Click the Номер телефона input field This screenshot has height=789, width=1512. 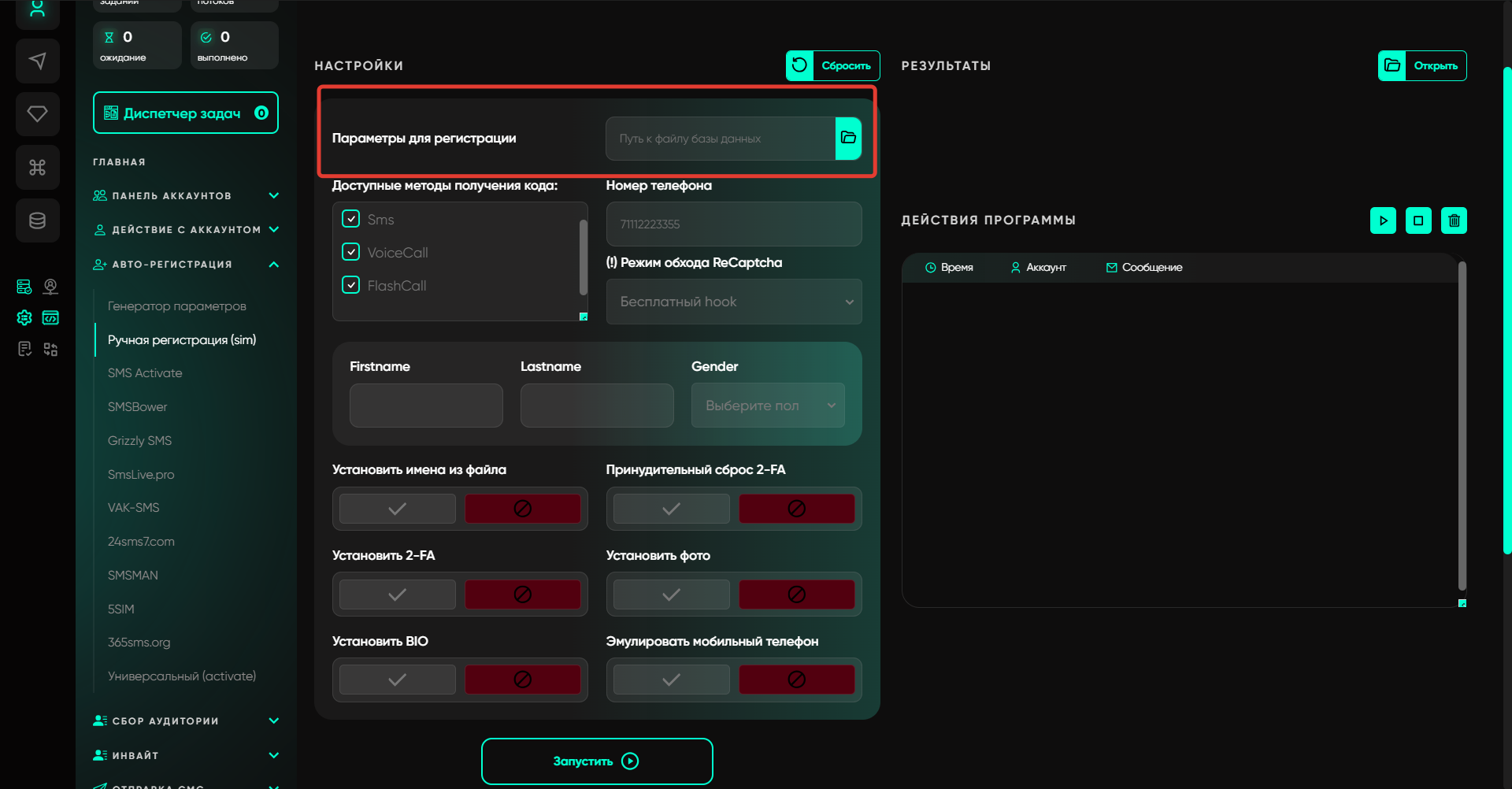(x=733, y=224)
